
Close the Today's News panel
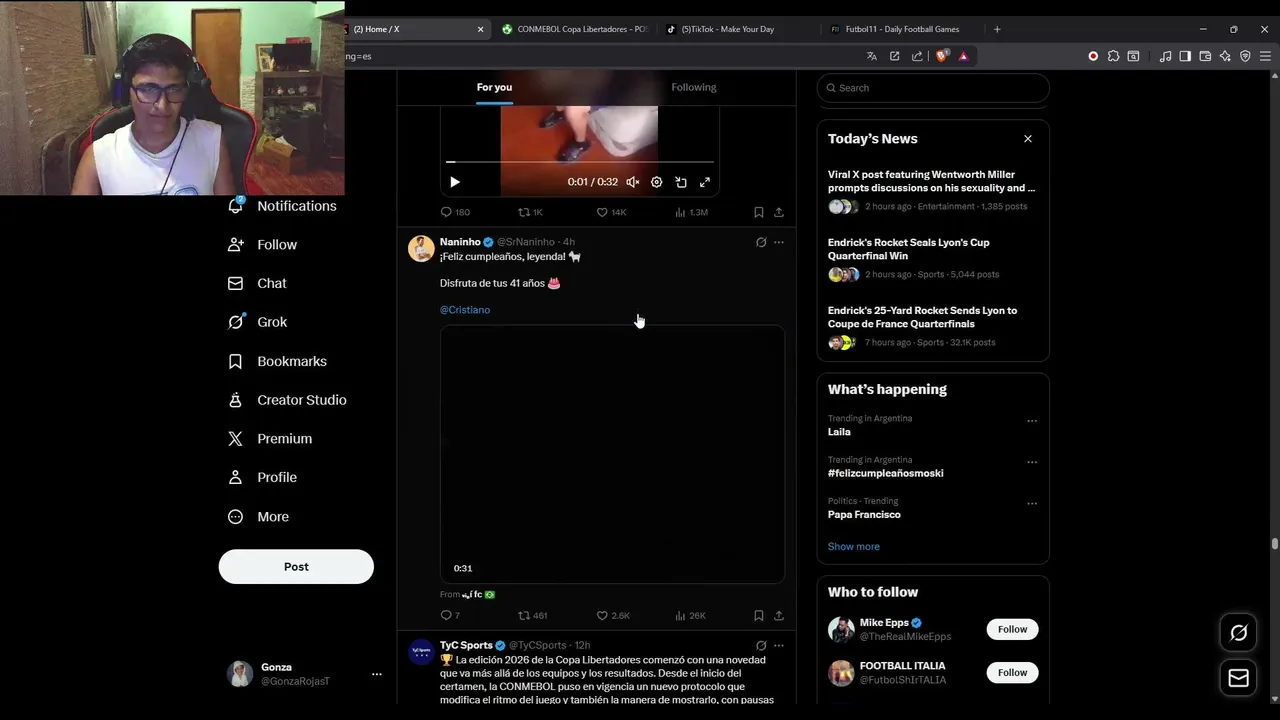pyautogui.click(x=1028, y=139)
